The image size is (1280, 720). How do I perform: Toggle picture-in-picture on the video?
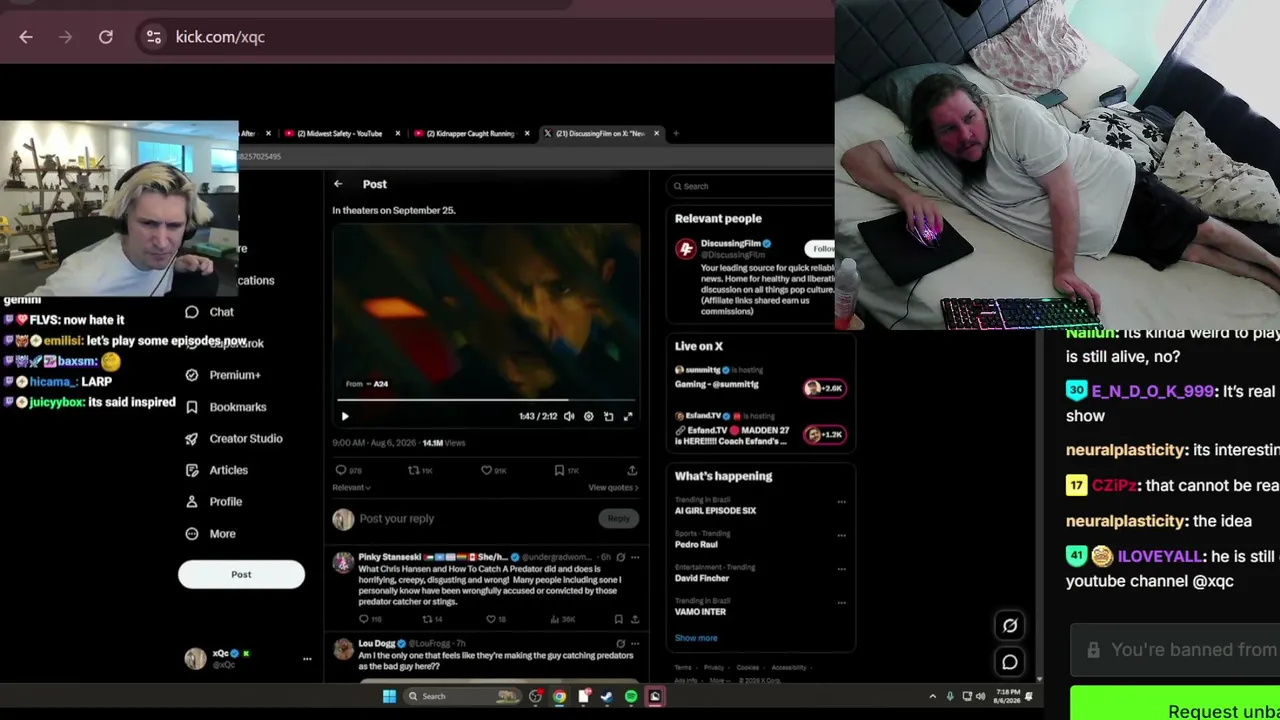(608, 416)
